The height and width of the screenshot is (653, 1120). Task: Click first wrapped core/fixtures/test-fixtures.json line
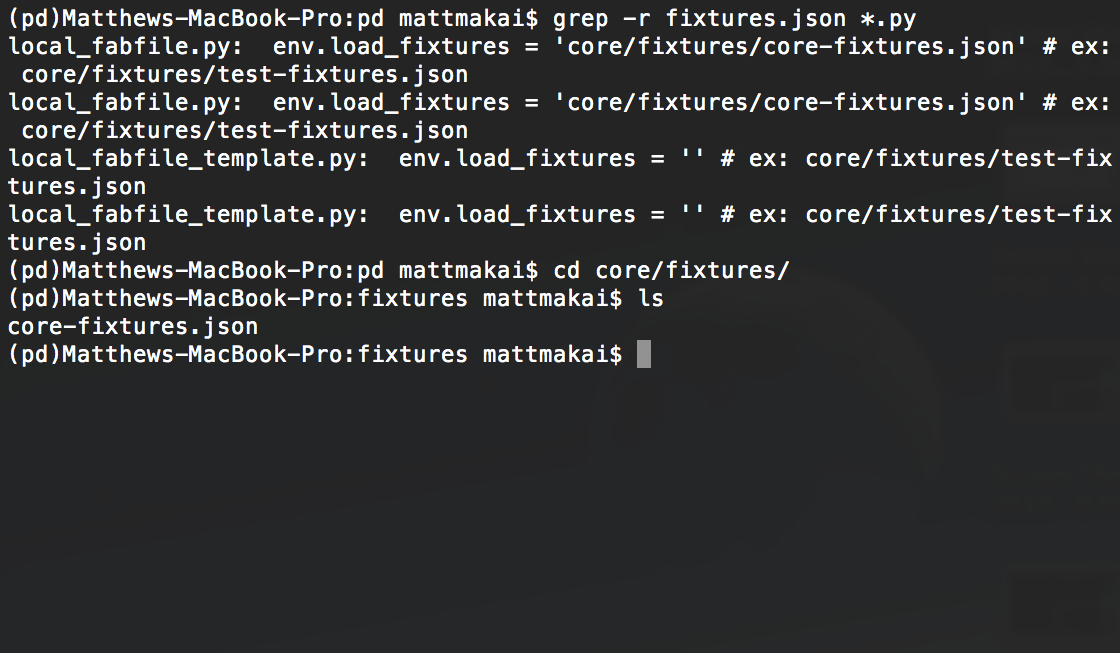tap(245, 75)
